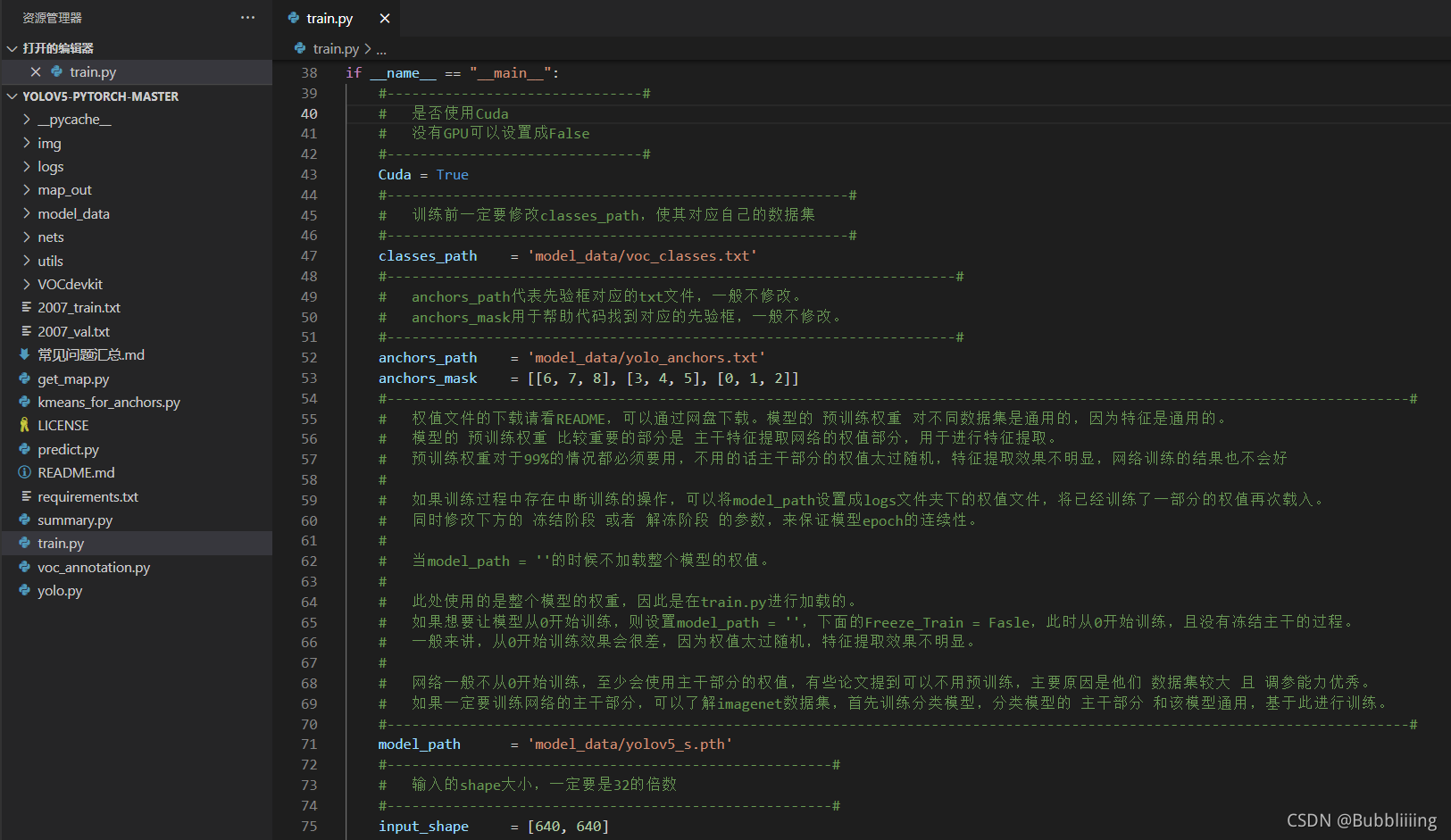Viewport: 1451px width, 840px height.
Task: Click the breadcrumb ellipsis symbol segment
Action: [381, 49]
